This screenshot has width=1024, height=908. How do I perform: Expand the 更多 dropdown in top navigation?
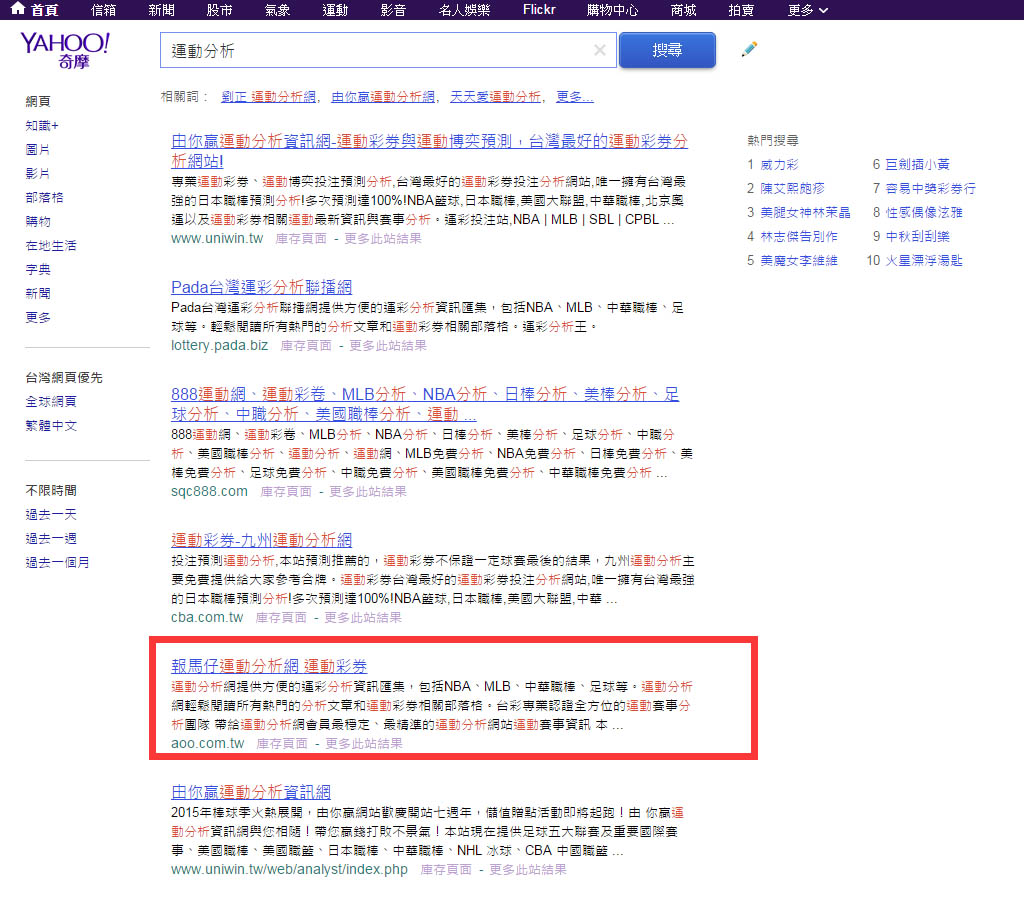tap(808, 10)
